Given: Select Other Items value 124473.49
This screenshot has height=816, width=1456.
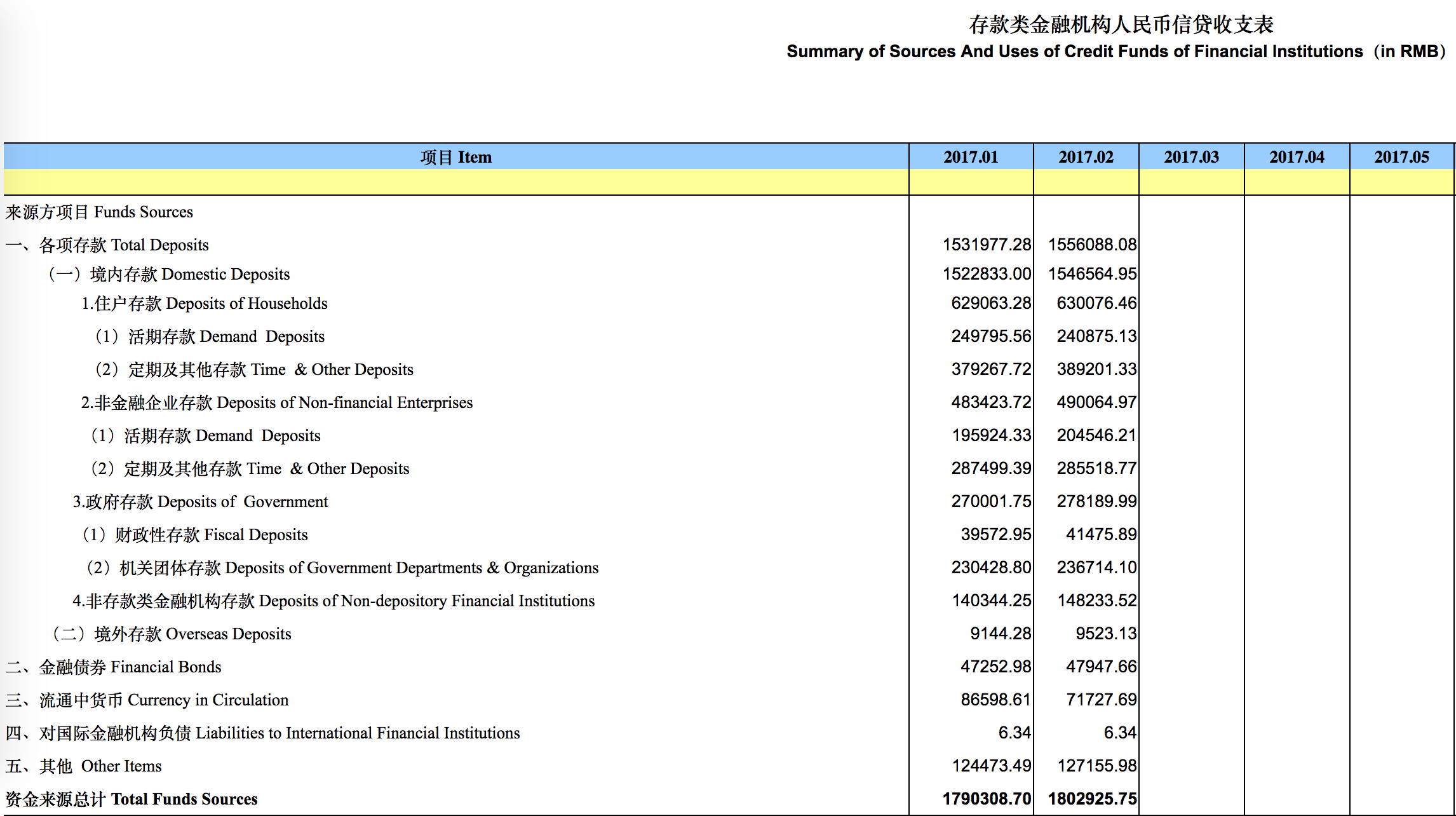Looking at the screenshot, I should tap(991, 766).
